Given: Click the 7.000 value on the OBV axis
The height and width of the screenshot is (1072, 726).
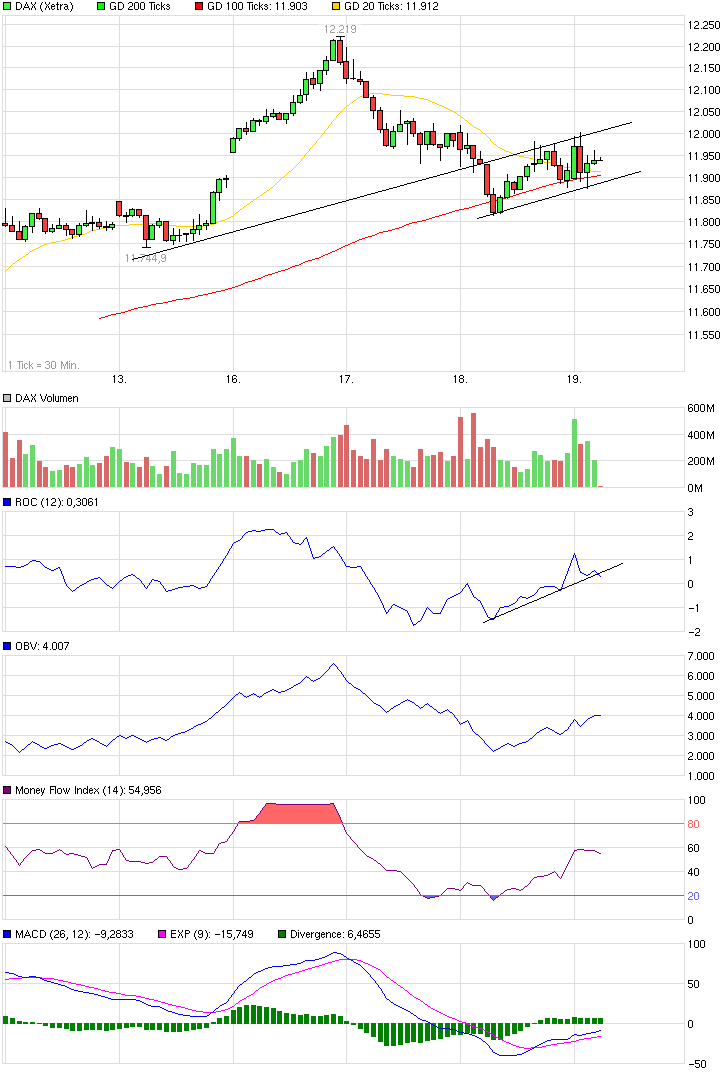Looking at the screenshot, I should point(701,656).
